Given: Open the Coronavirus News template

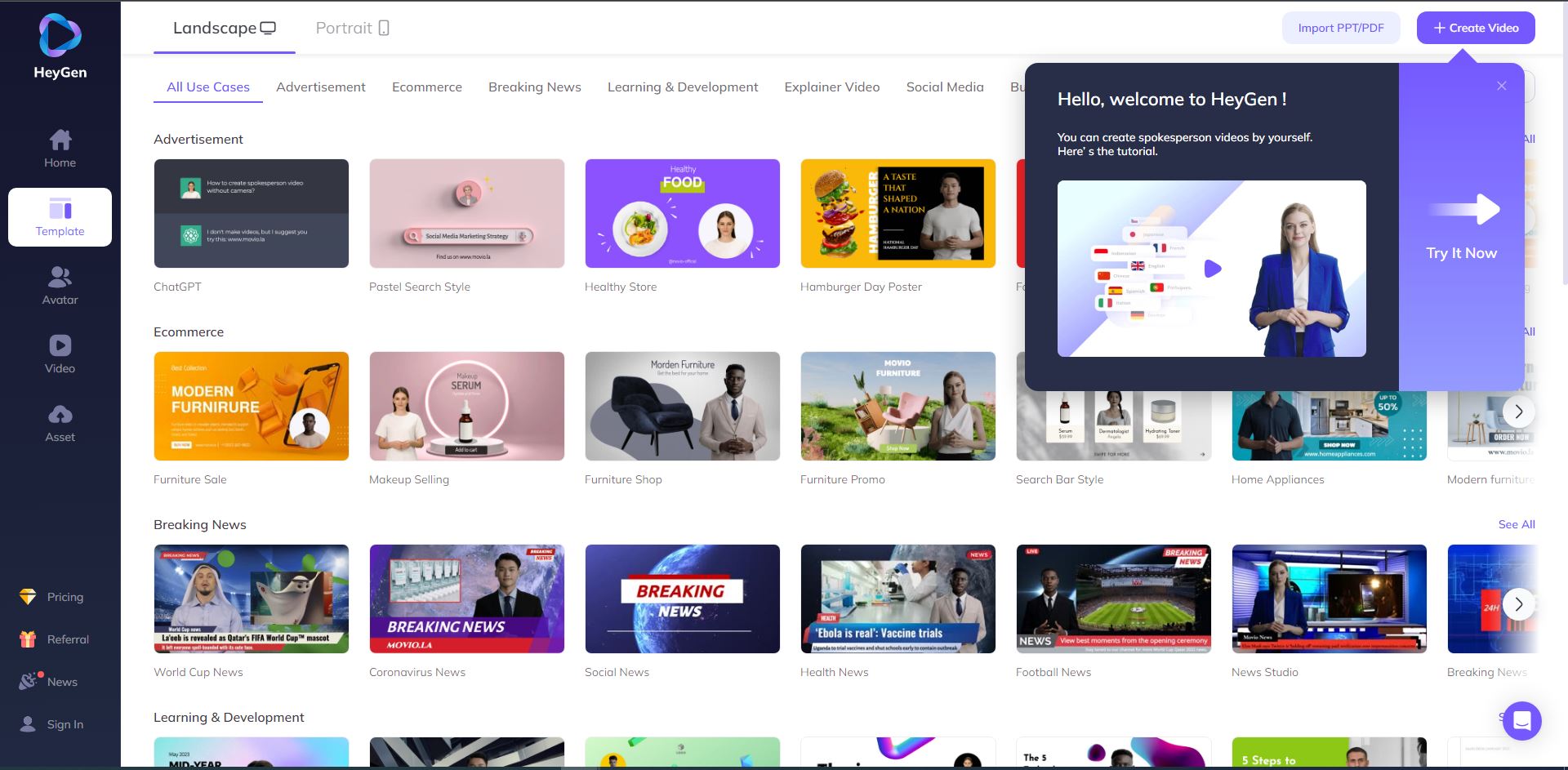Looking at the screenshot, I should (x=467, y=599).
